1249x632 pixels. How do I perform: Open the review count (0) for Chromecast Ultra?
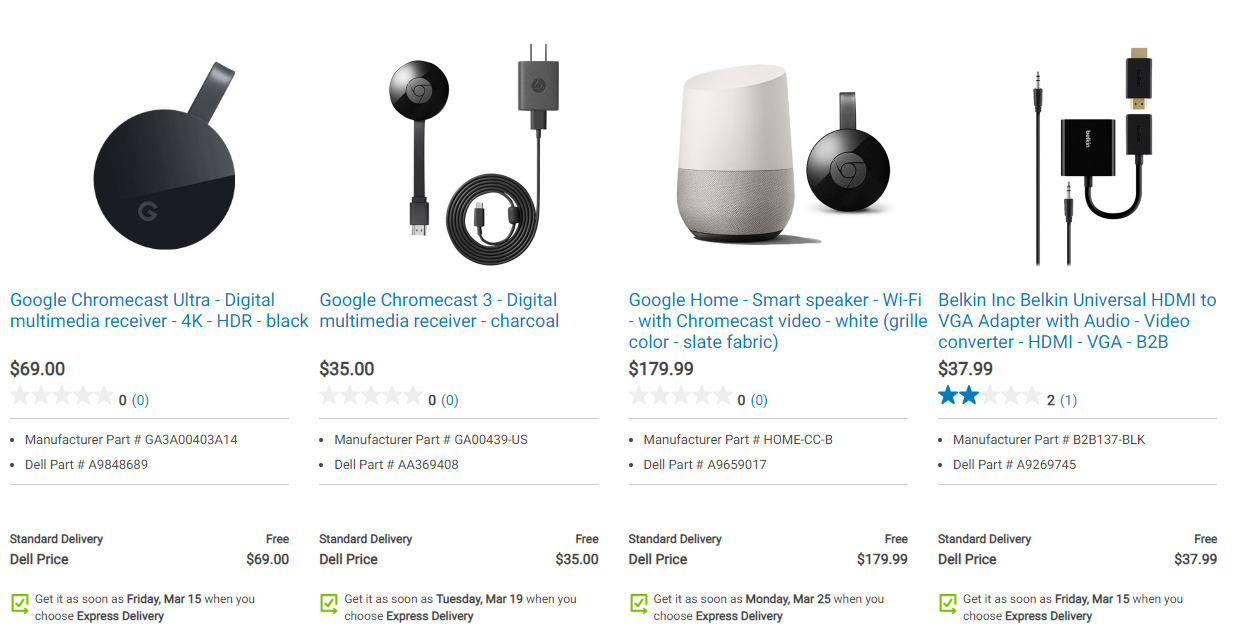(140, 400)
